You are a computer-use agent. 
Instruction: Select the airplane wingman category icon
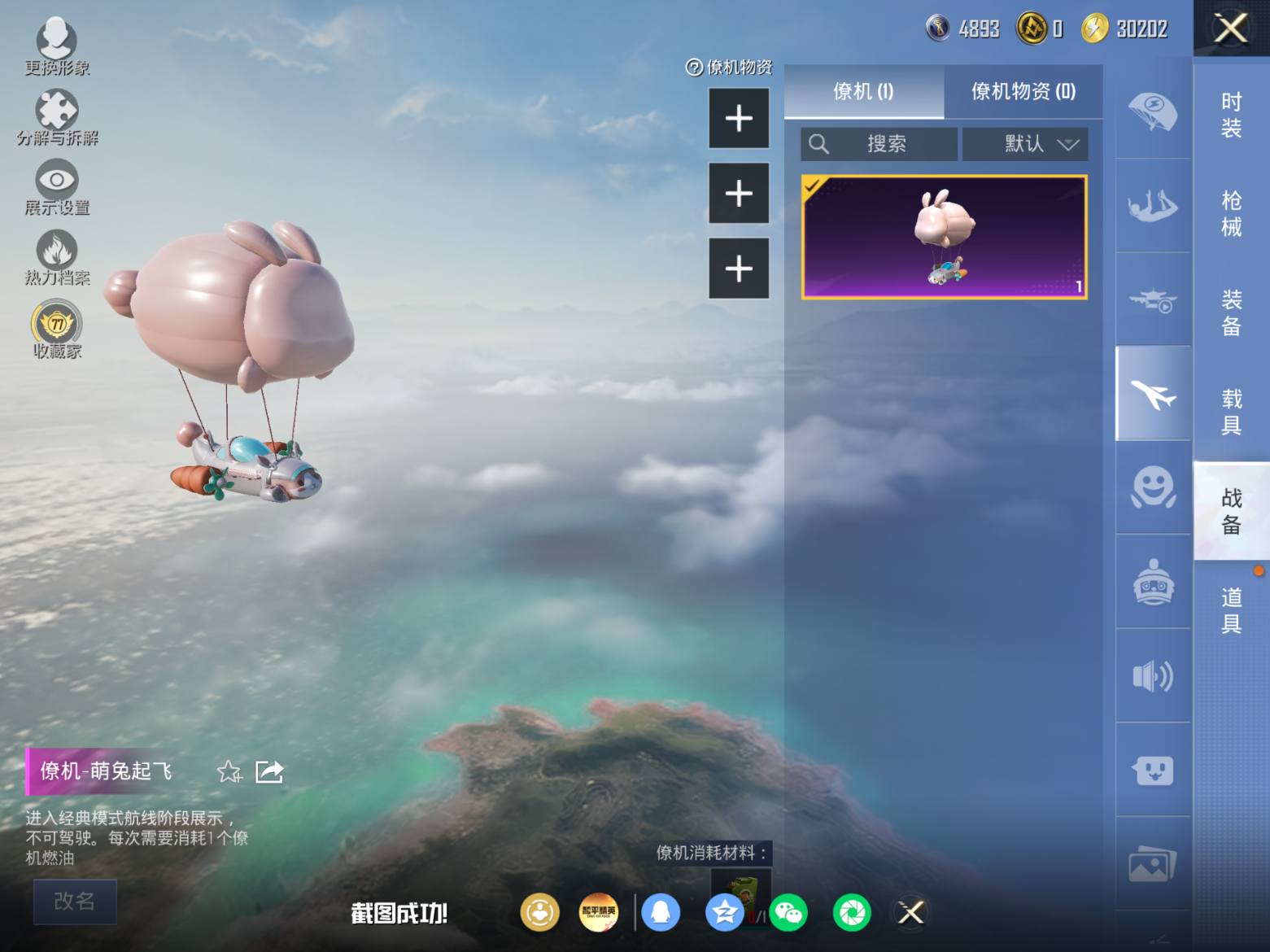[1153, 394]
